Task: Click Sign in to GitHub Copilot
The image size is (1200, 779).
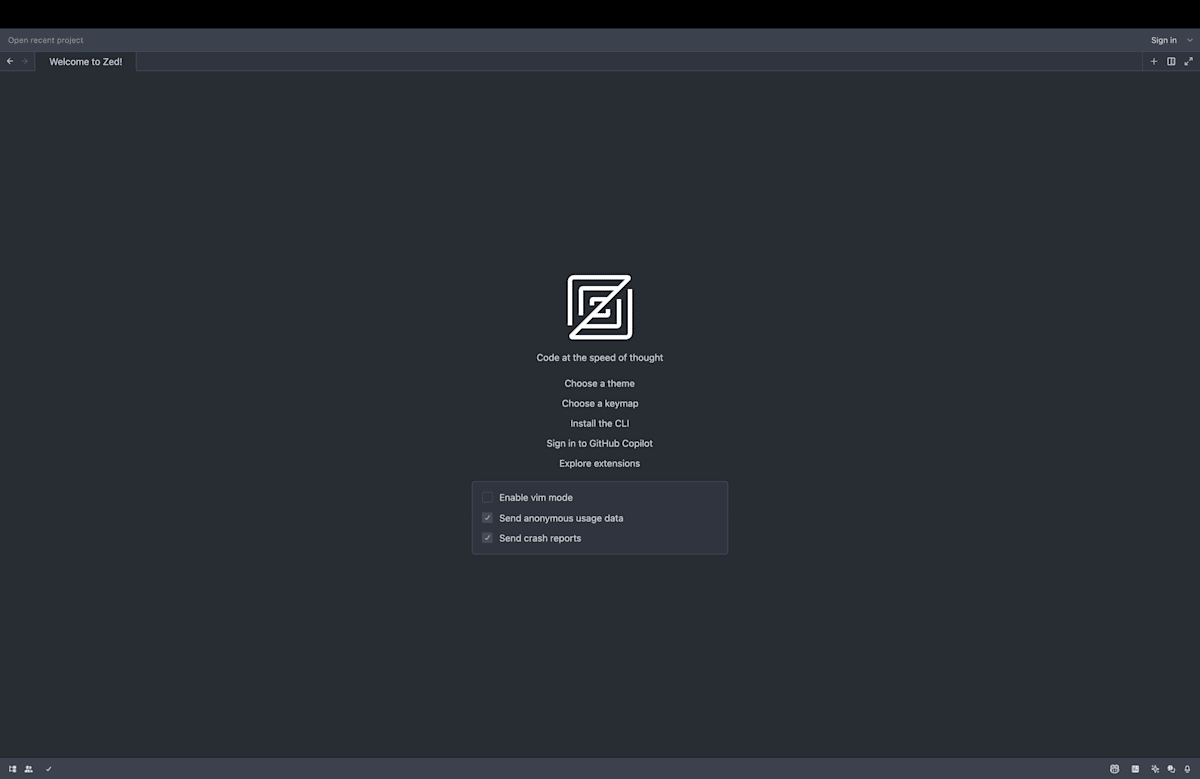Action: point(600,444)
